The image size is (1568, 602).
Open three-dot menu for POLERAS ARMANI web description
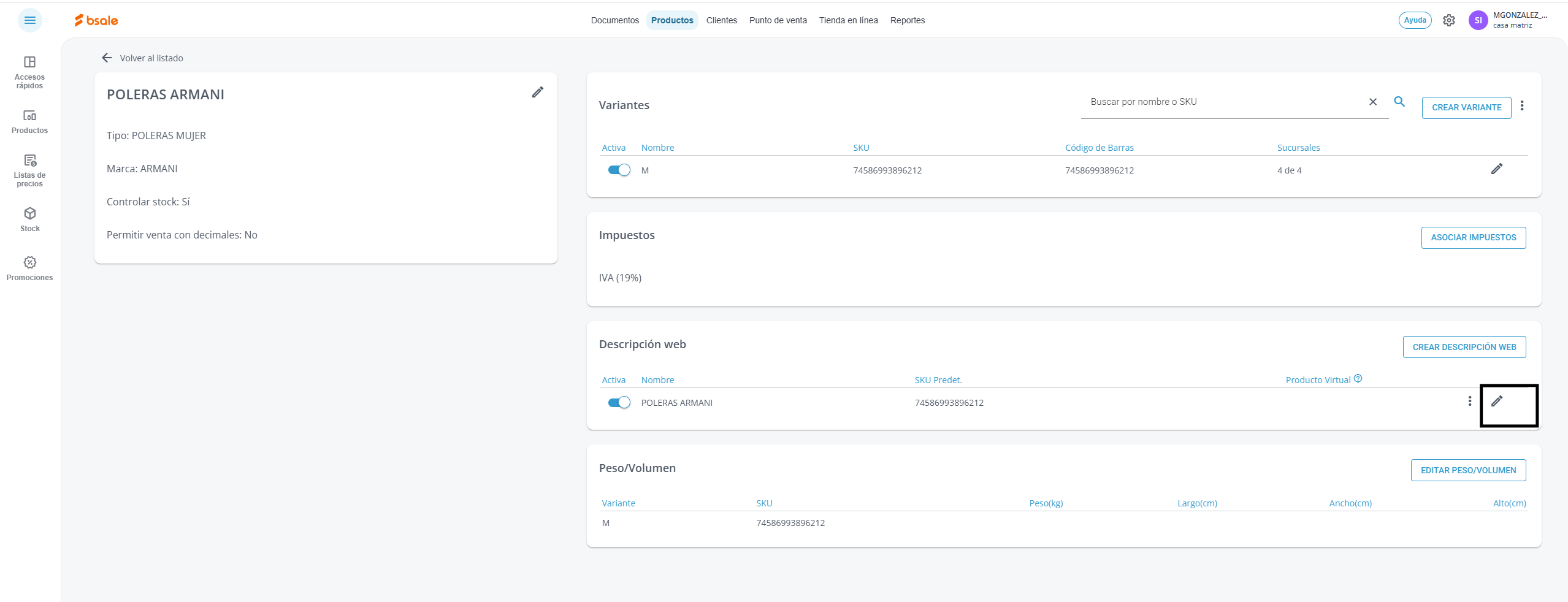(1470, 401)
